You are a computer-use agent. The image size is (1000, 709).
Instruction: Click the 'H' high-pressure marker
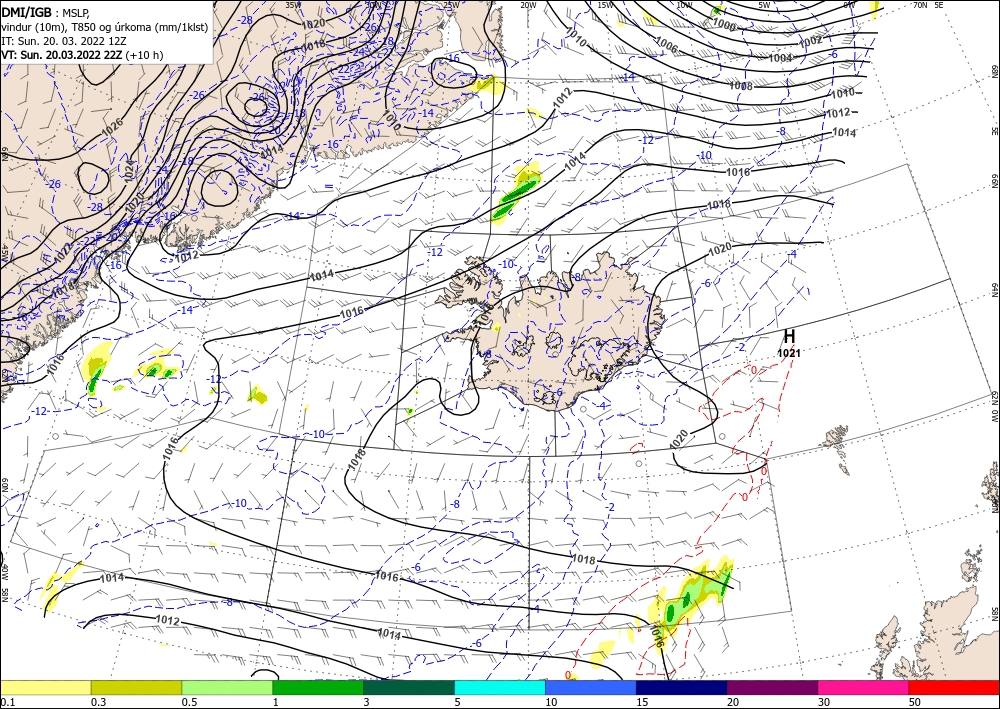pos(789,337)
